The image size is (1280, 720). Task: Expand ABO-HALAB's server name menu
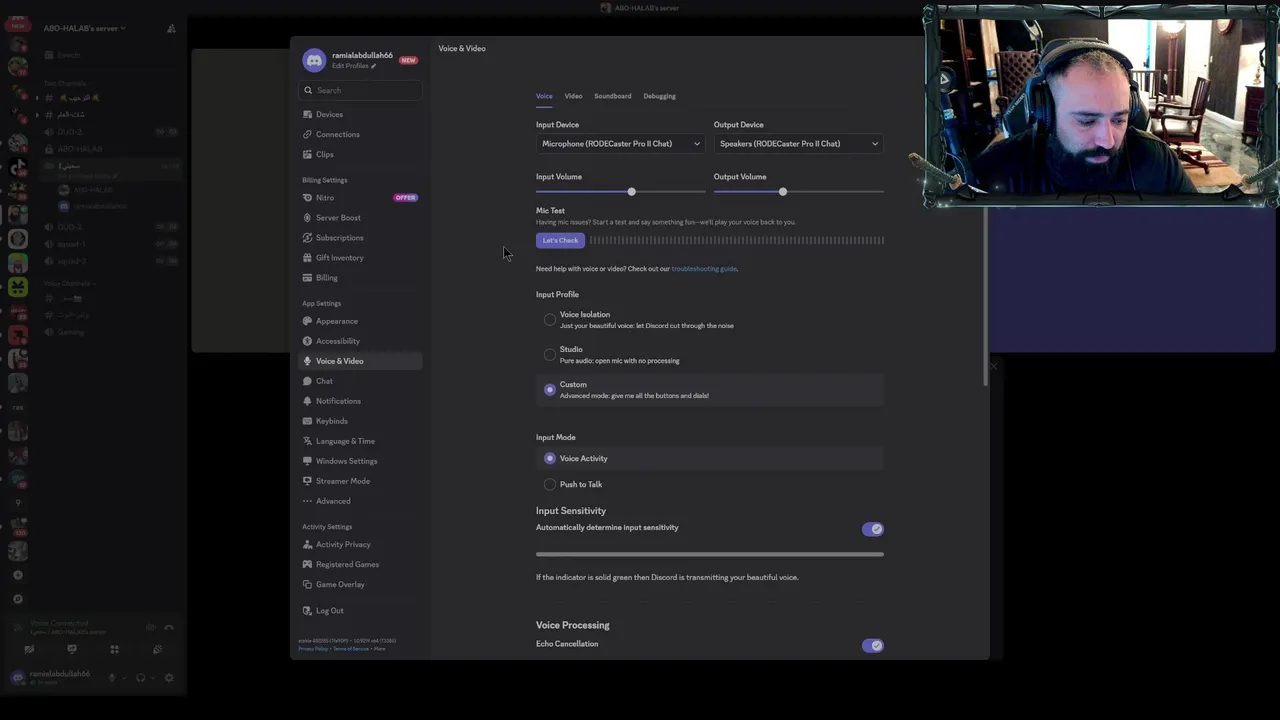pos(84,28)
